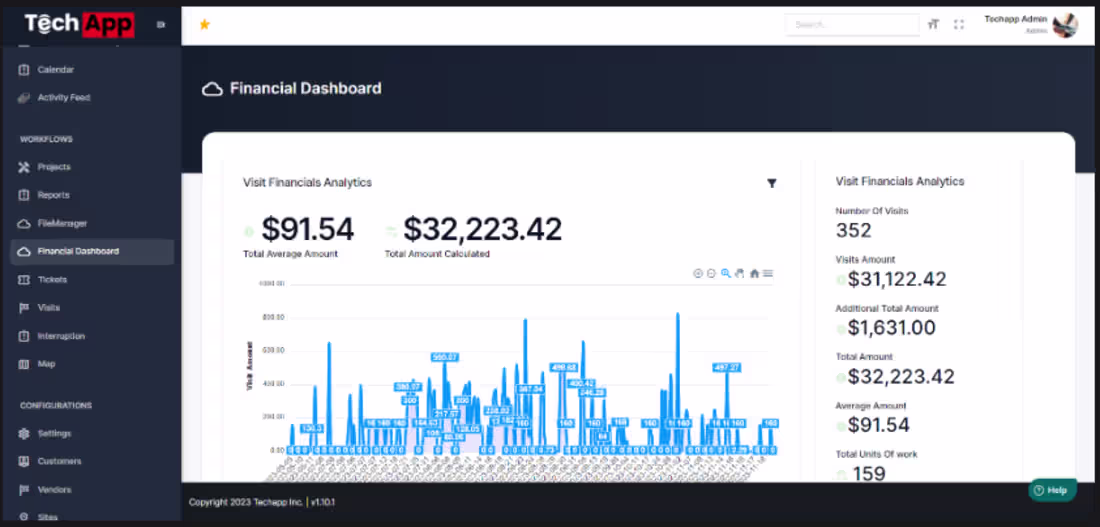Click the Copyright 2023 Techapp Inc. text
Screen dimensions: 1100x527
[246, 502]
